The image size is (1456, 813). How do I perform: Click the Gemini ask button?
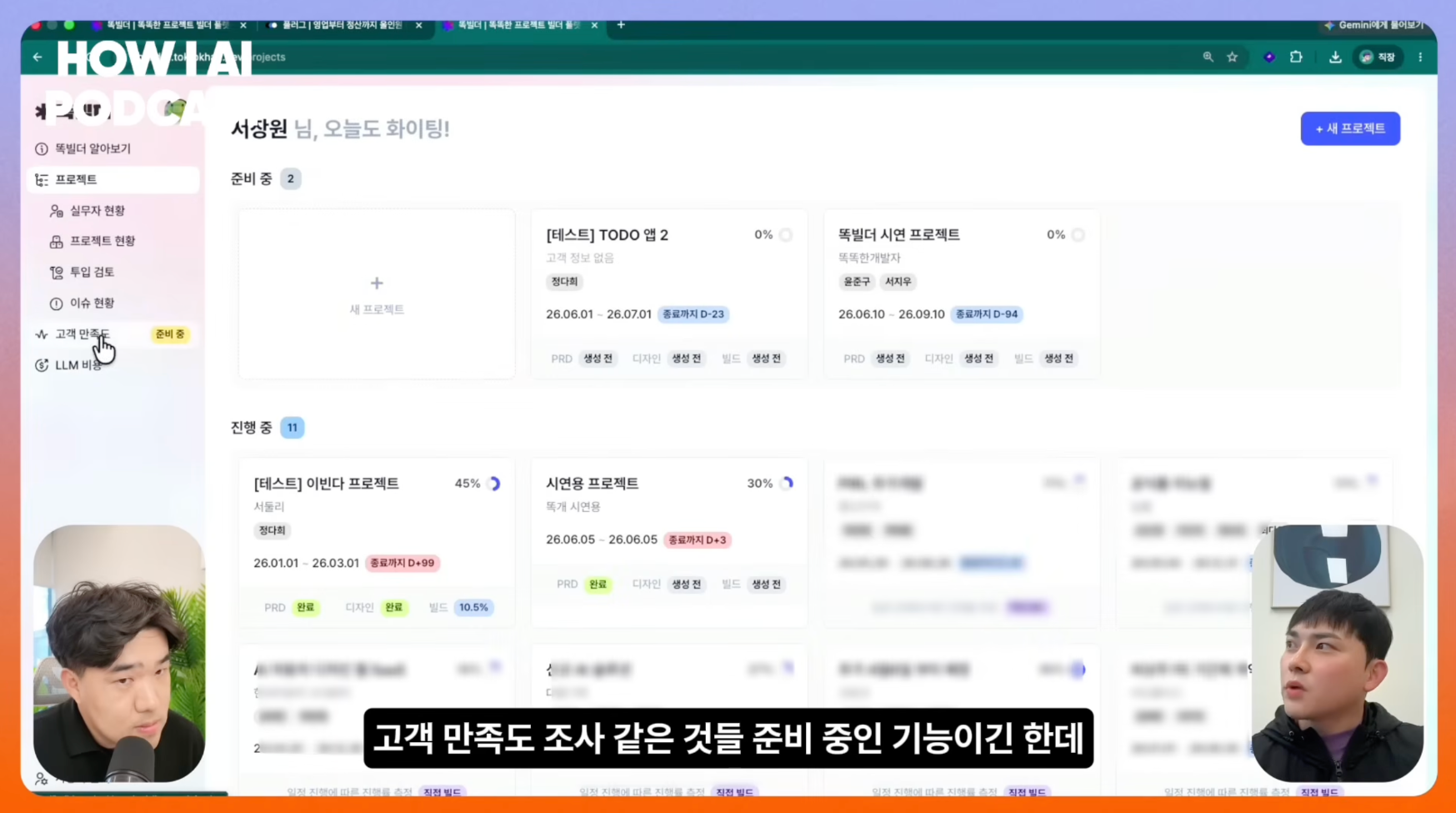(1373, 25)
